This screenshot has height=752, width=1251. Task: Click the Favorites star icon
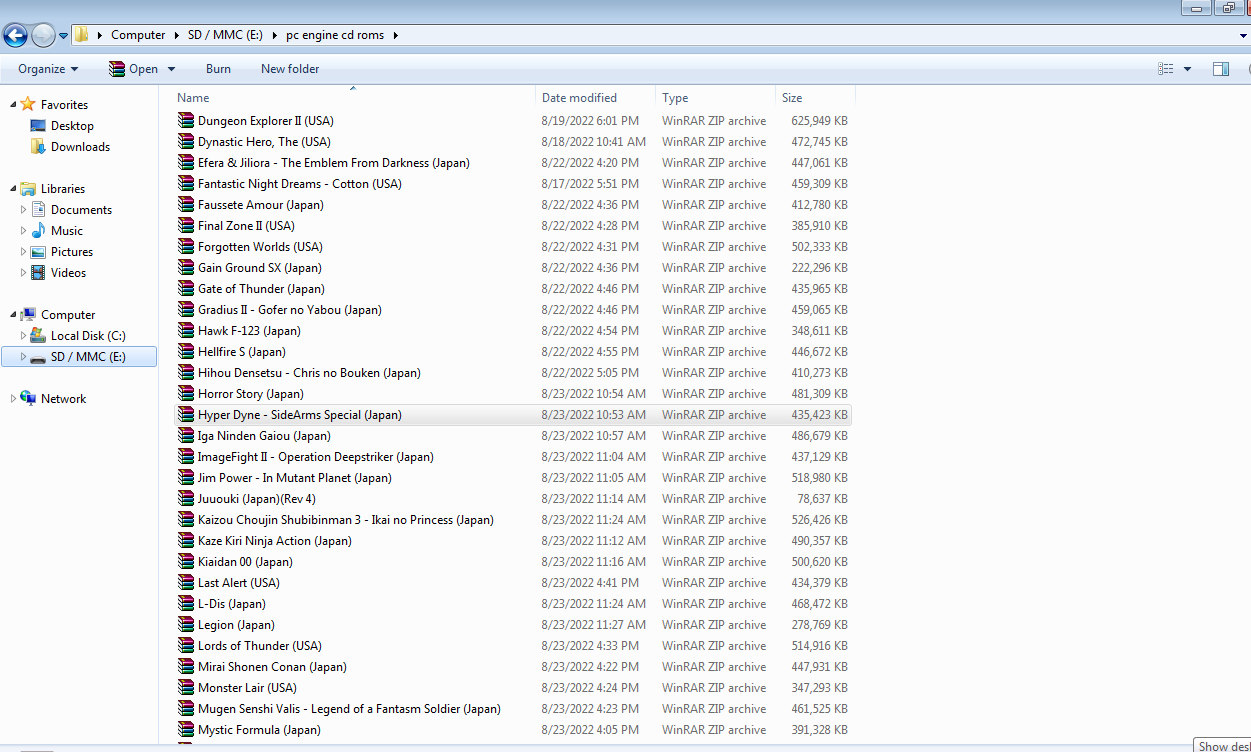(x=28, y=104)
